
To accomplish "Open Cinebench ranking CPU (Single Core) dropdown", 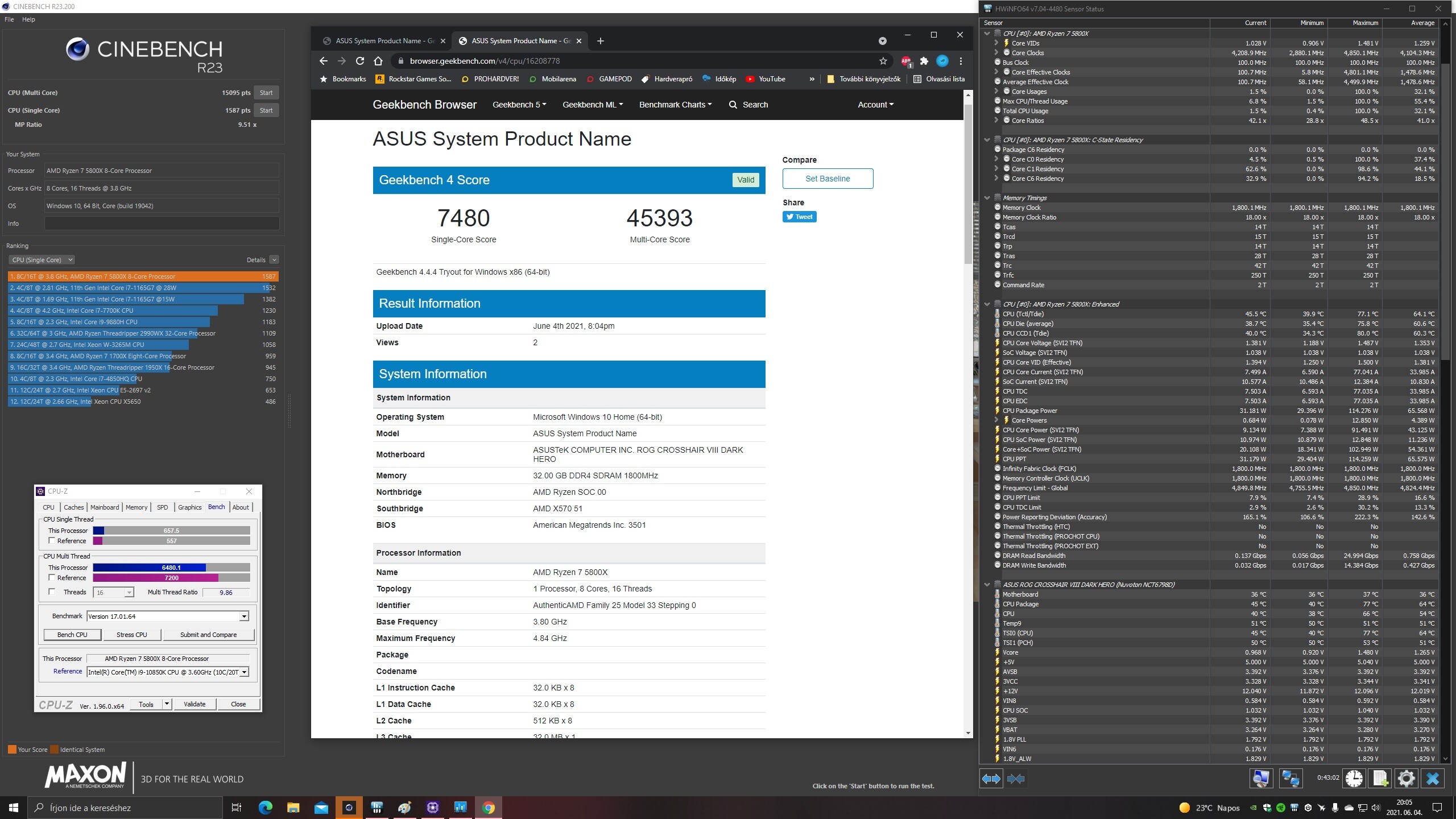I will point(42,260).
